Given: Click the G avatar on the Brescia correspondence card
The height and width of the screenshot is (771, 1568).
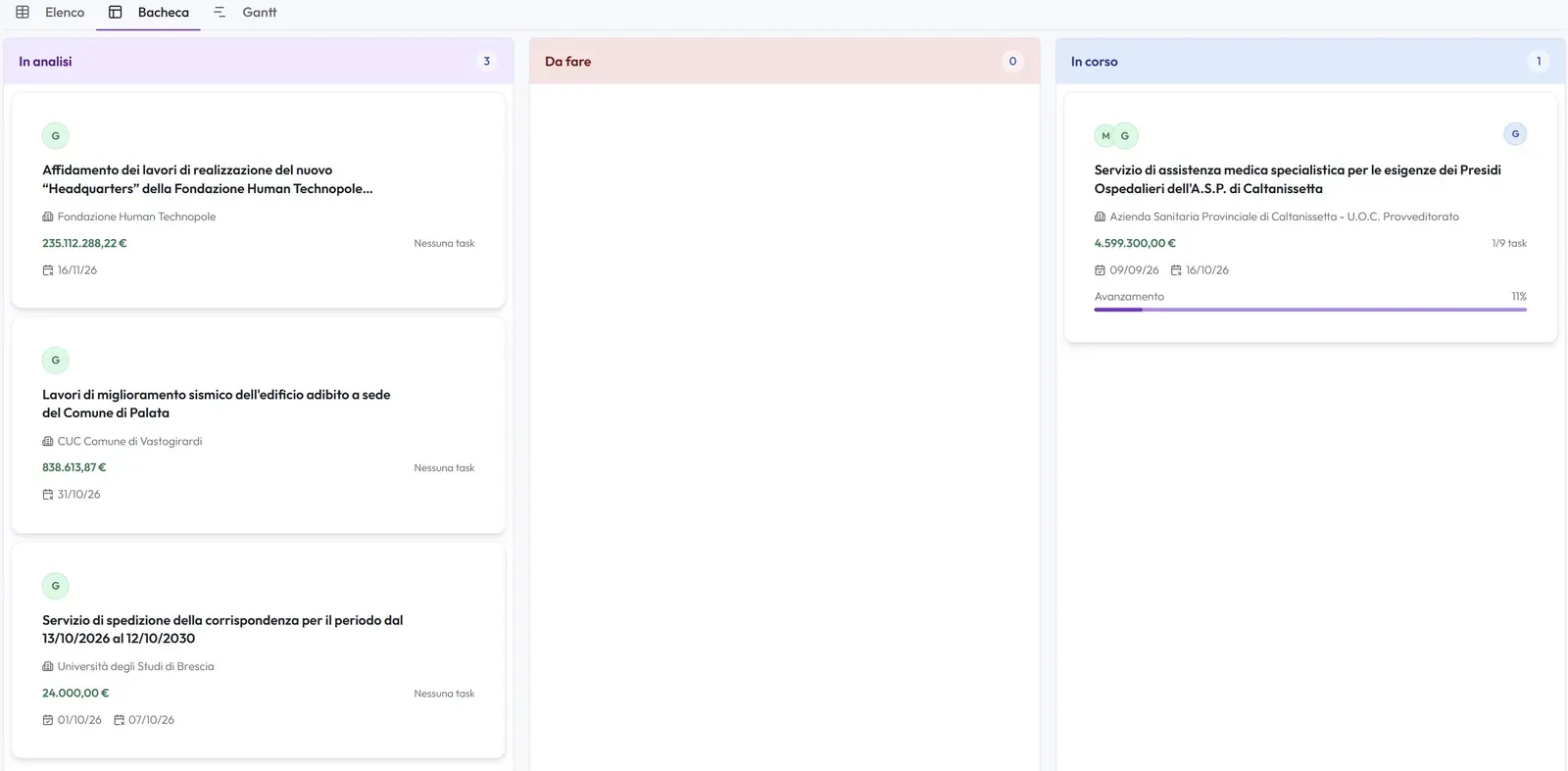Looking at the screenshot, I should (56, 586).
